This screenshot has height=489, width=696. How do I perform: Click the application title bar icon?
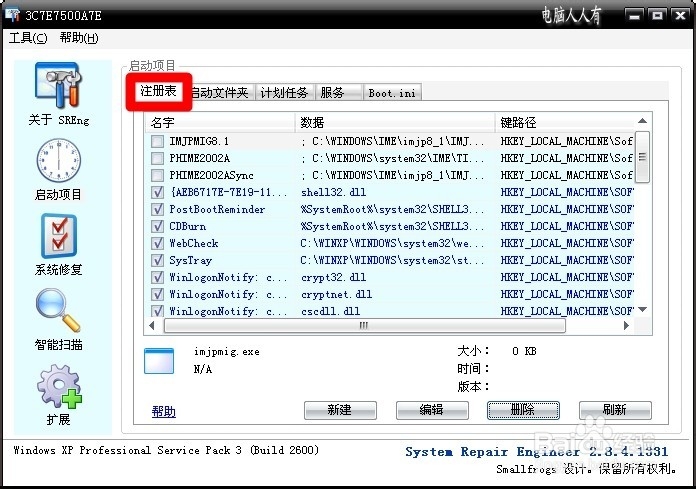(12, 15)
